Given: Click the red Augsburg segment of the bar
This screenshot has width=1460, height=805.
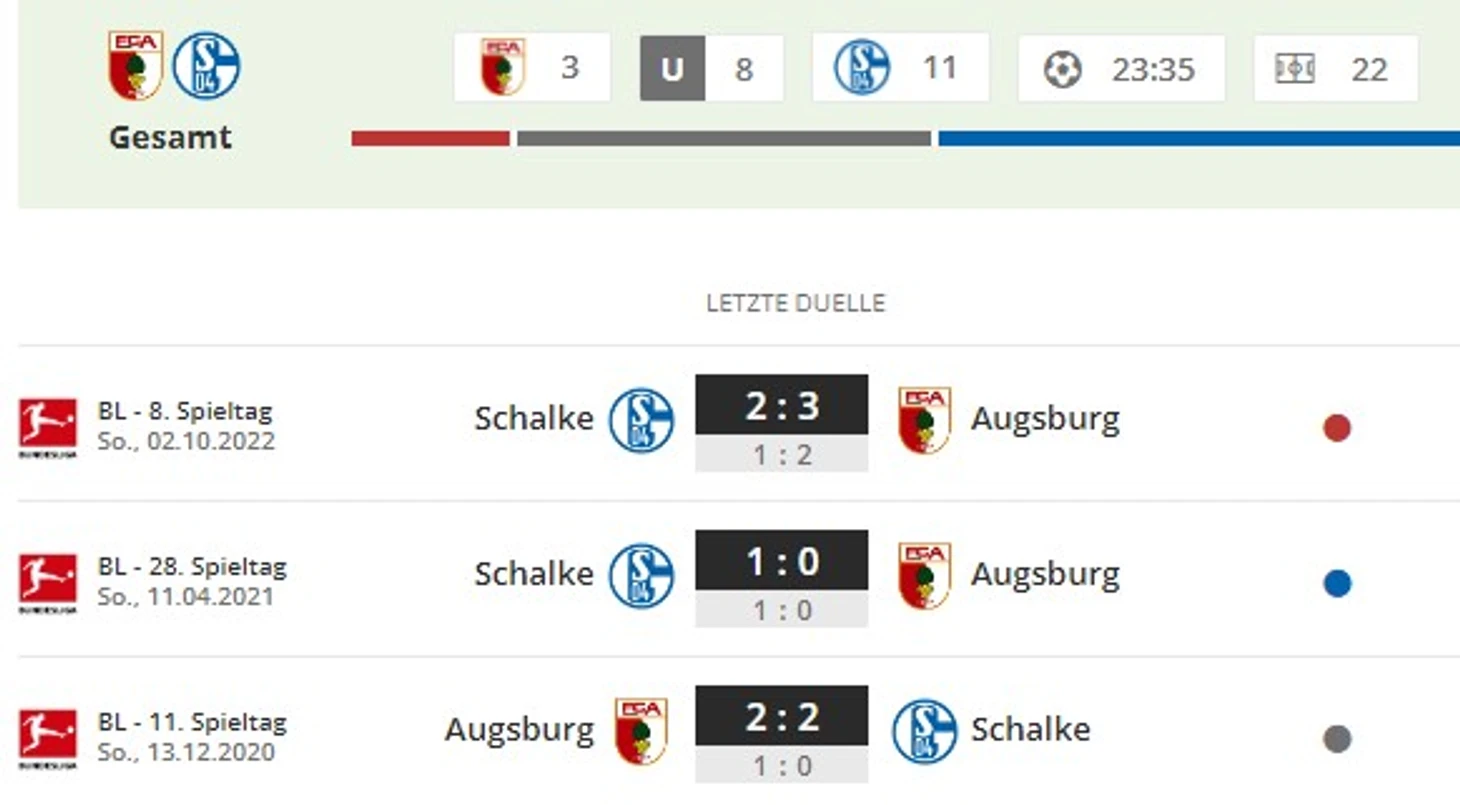Looking at the screenshot, I should click(431, 139).
